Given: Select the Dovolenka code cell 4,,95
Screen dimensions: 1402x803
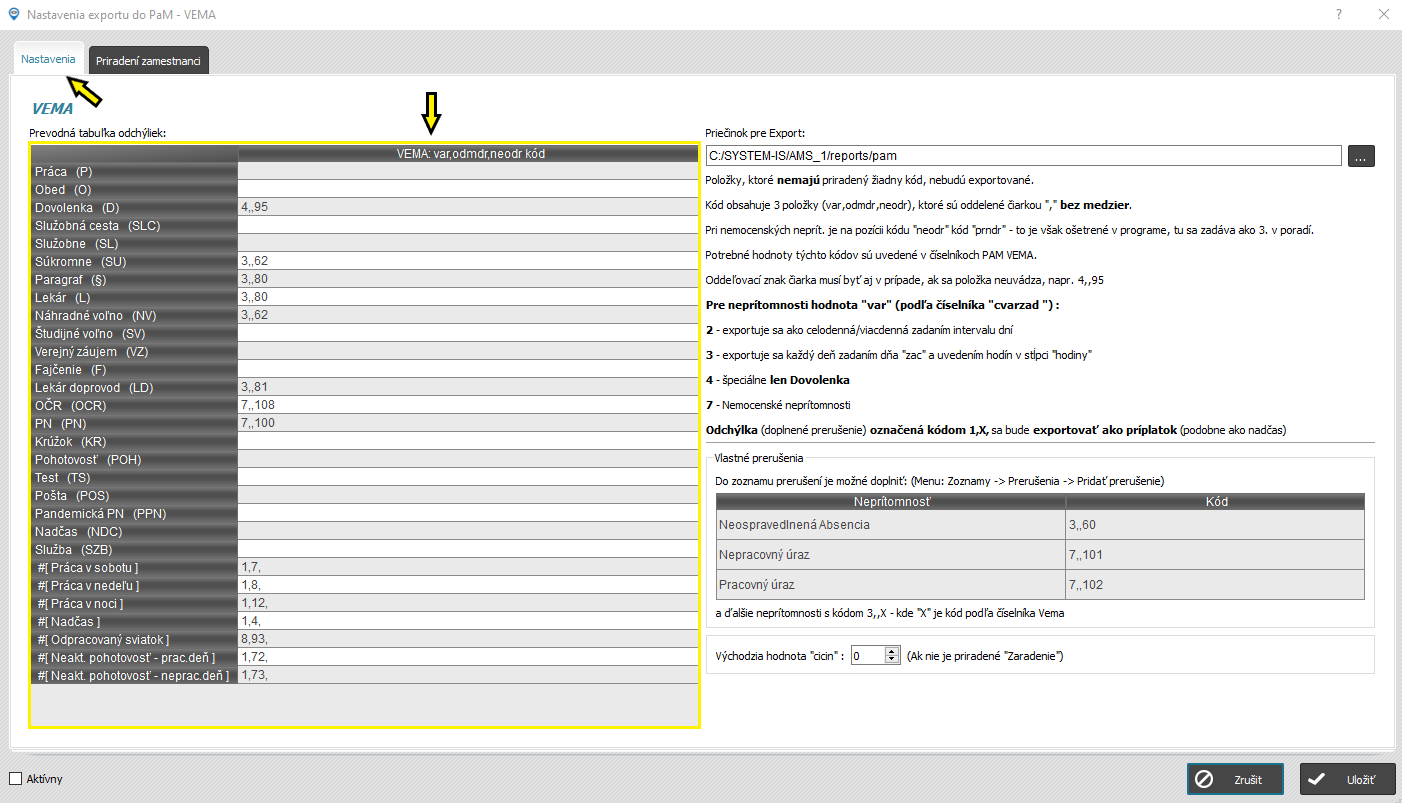Looking at the screenshot, I should pos(468,207).
